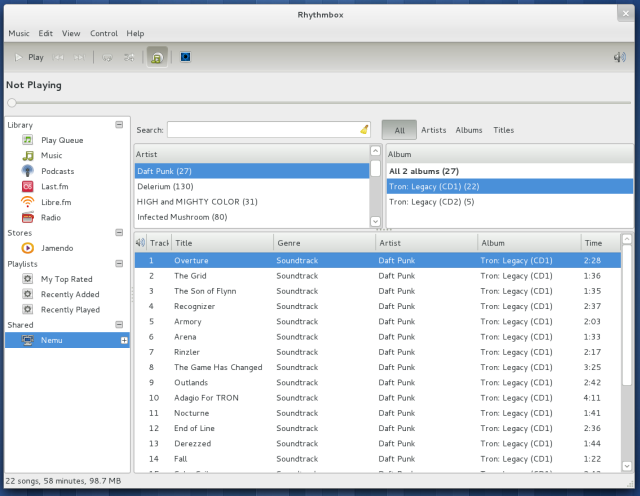The image size is (640, 496).
Task: Collapse the Stores section
Action: point(119,232)
